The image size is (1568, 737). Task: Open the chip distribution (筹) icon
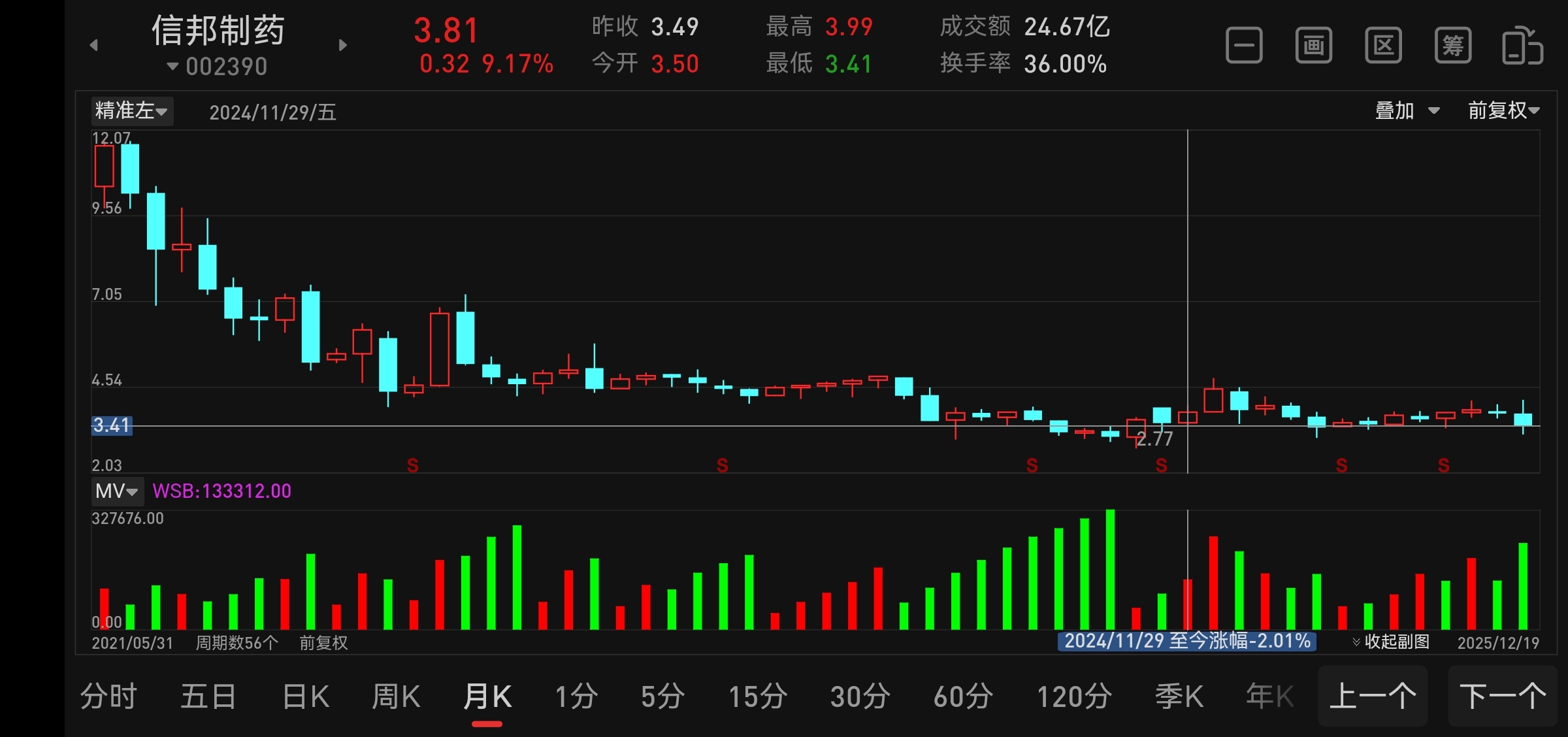(x=1452, y=46)
